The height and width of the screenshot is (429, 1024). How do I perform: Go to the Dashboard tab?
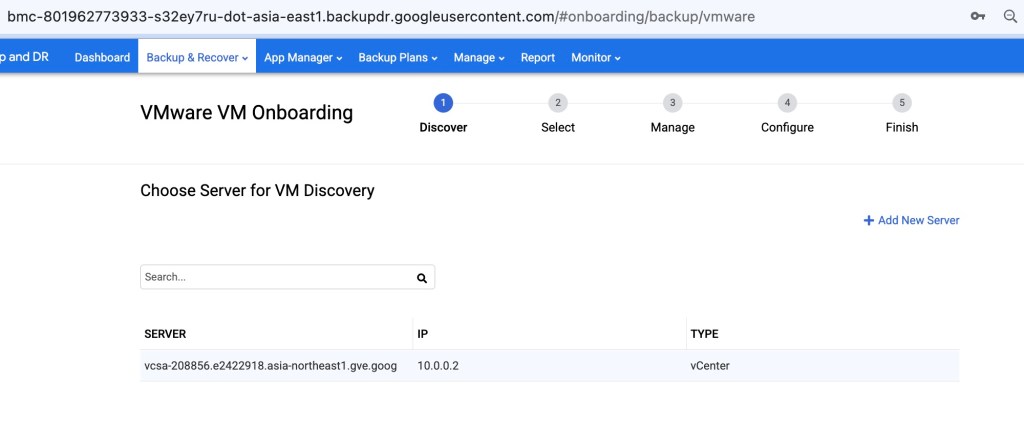102,58
